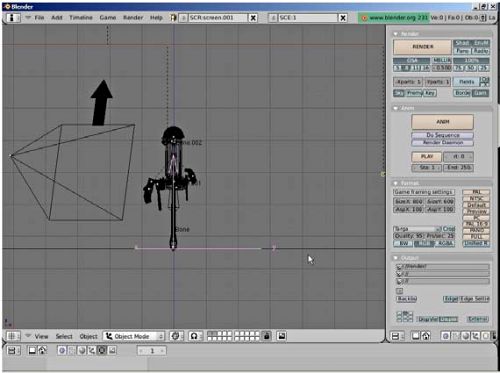Image resolution: width=500 pixels, height=373 pixels.
Task: Open the Help menu
Action: pos(156,17)
